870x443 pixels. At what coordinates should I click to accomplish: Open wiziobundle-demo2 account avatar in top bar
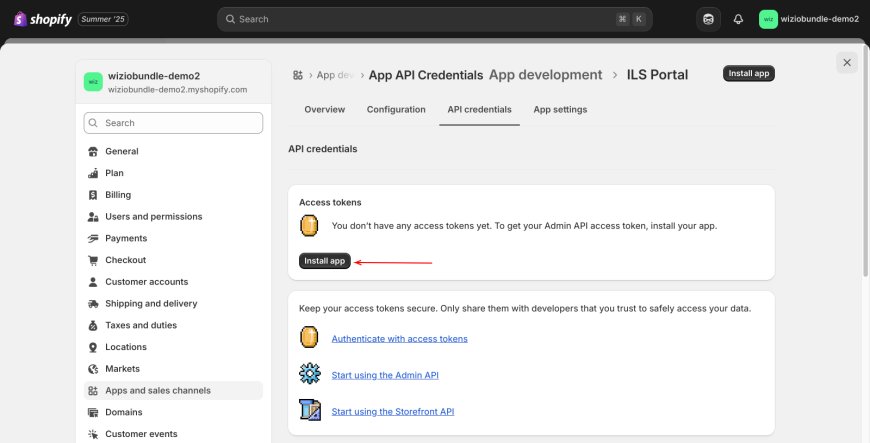point(768,19)
